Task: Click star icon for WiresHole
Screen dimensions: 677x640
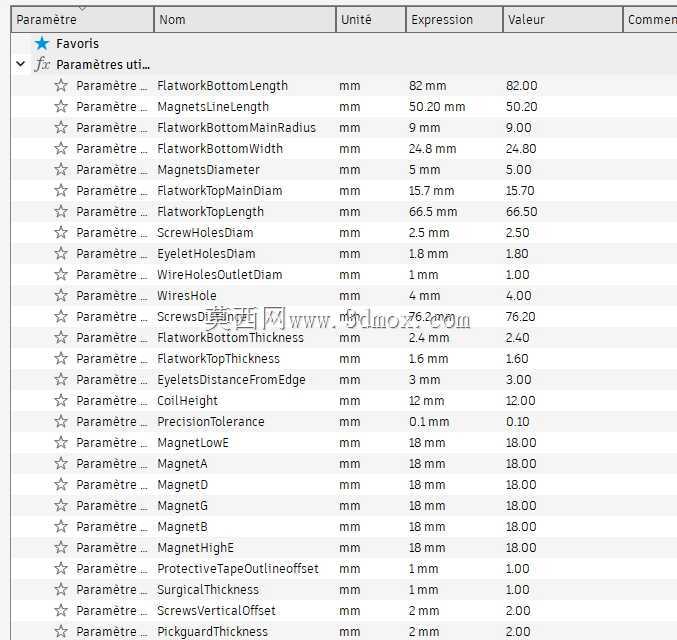Action: pos(61,295)
